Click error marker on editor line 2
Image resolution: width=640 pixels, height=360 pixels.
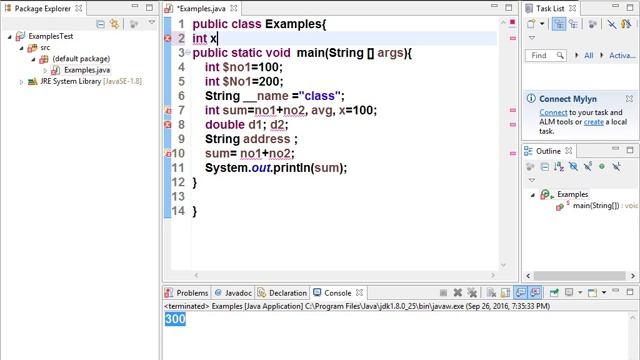tap(167, 38)
